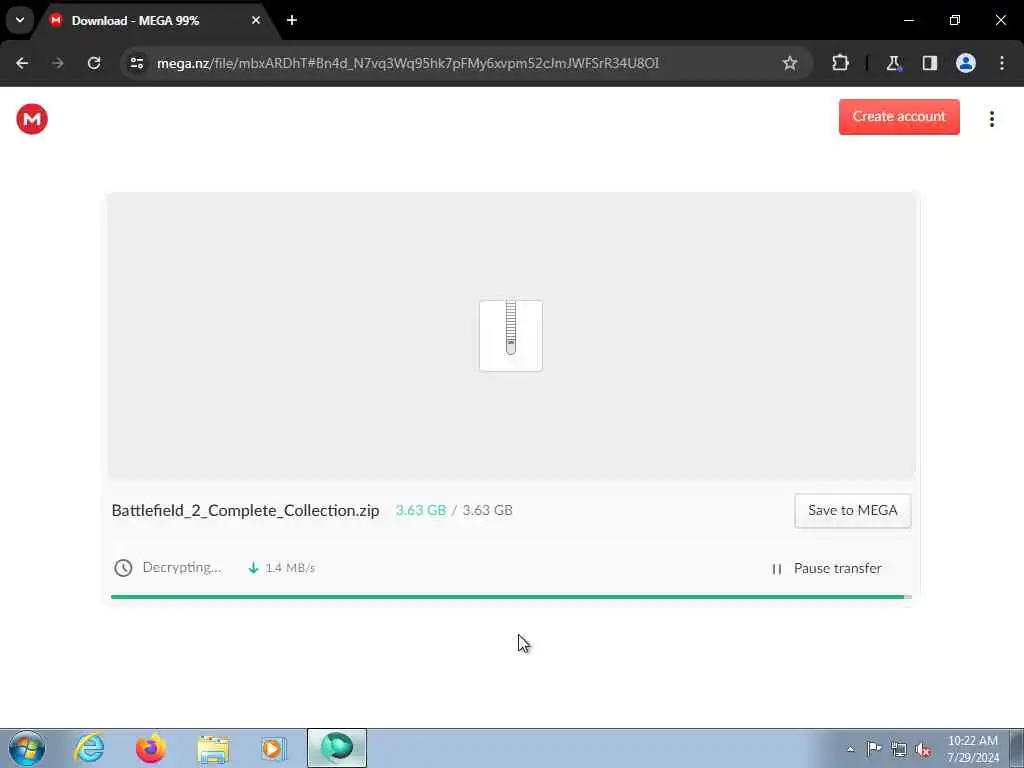Viewport: 1024px width, 768px height.
Task: Open the MEGA page three-dot menu
Action: pos(991,119)
